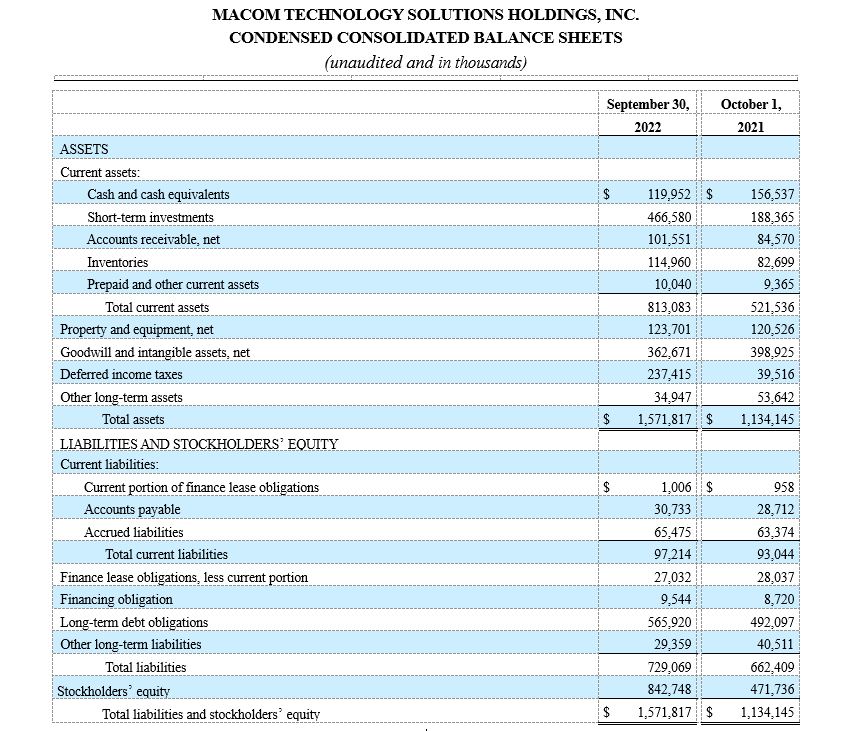
Task: Click finance lease current value 958
Action: (x=784, y=487)
